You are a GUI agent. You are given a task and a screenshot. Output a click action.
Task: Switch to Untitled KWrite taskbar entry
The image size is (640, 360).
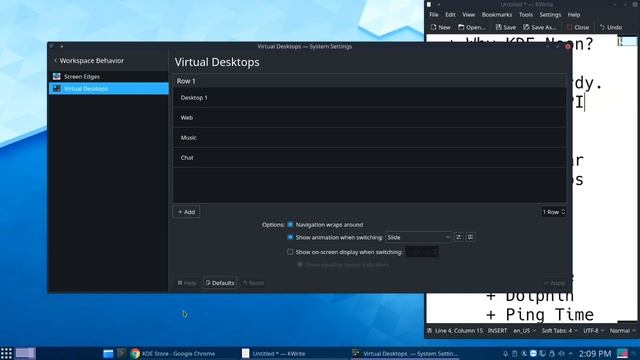pos(274,353)
